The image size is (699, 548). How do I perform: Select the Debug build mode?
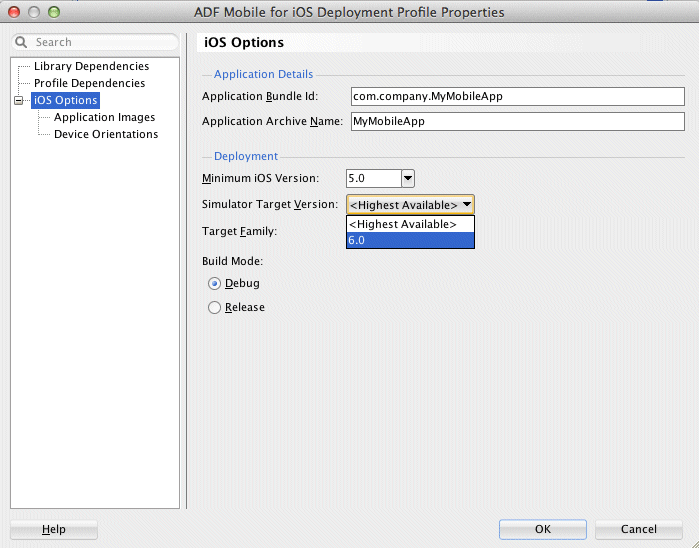point(214,283)
